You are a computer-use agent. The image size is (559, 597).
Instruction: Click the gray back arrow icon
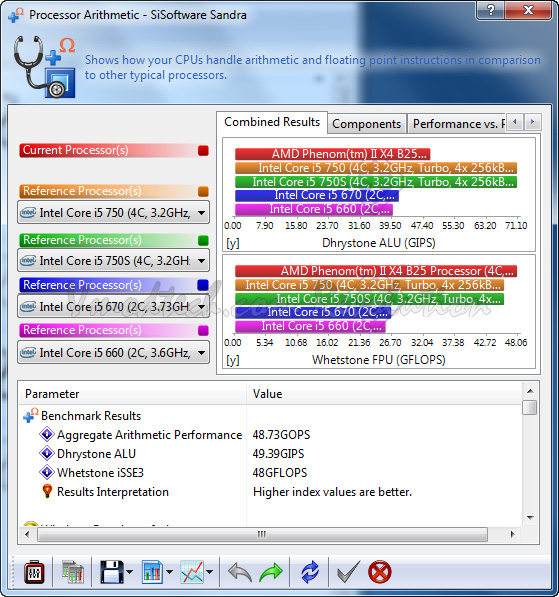(x=240, y=572)
